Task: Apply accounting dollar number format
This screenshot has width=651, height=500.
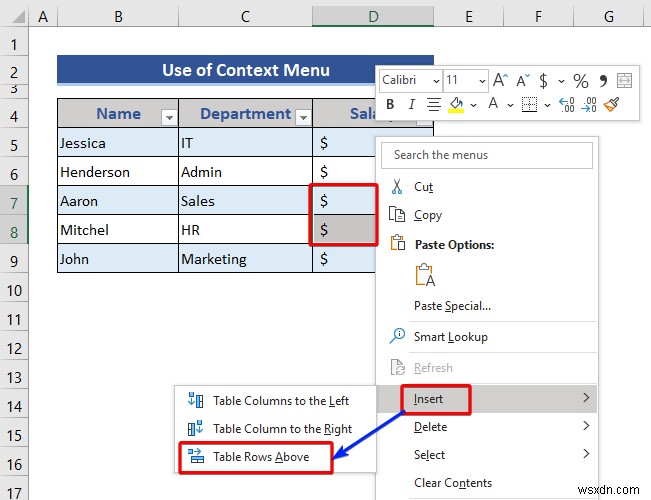Action: click(x=543, y=80)
